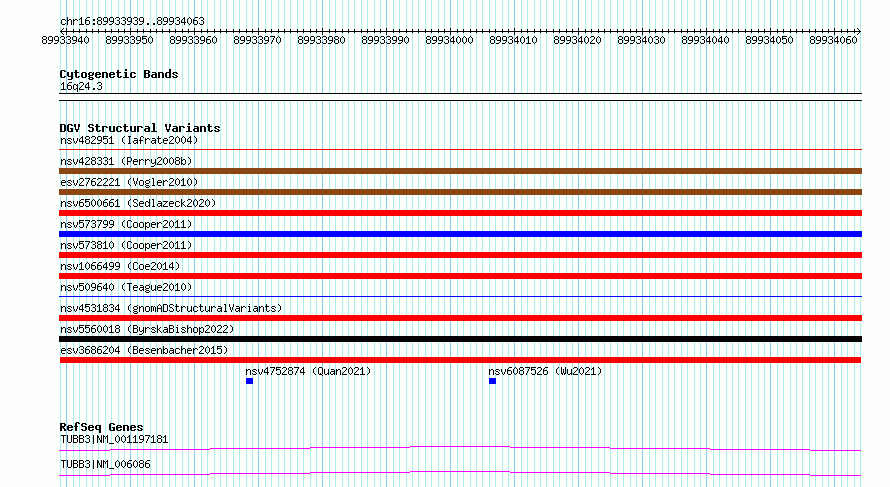Open nsv573810 (Cooper2011) variant label
The height and width of the screenshot is (487, 890).
point(126,245)
